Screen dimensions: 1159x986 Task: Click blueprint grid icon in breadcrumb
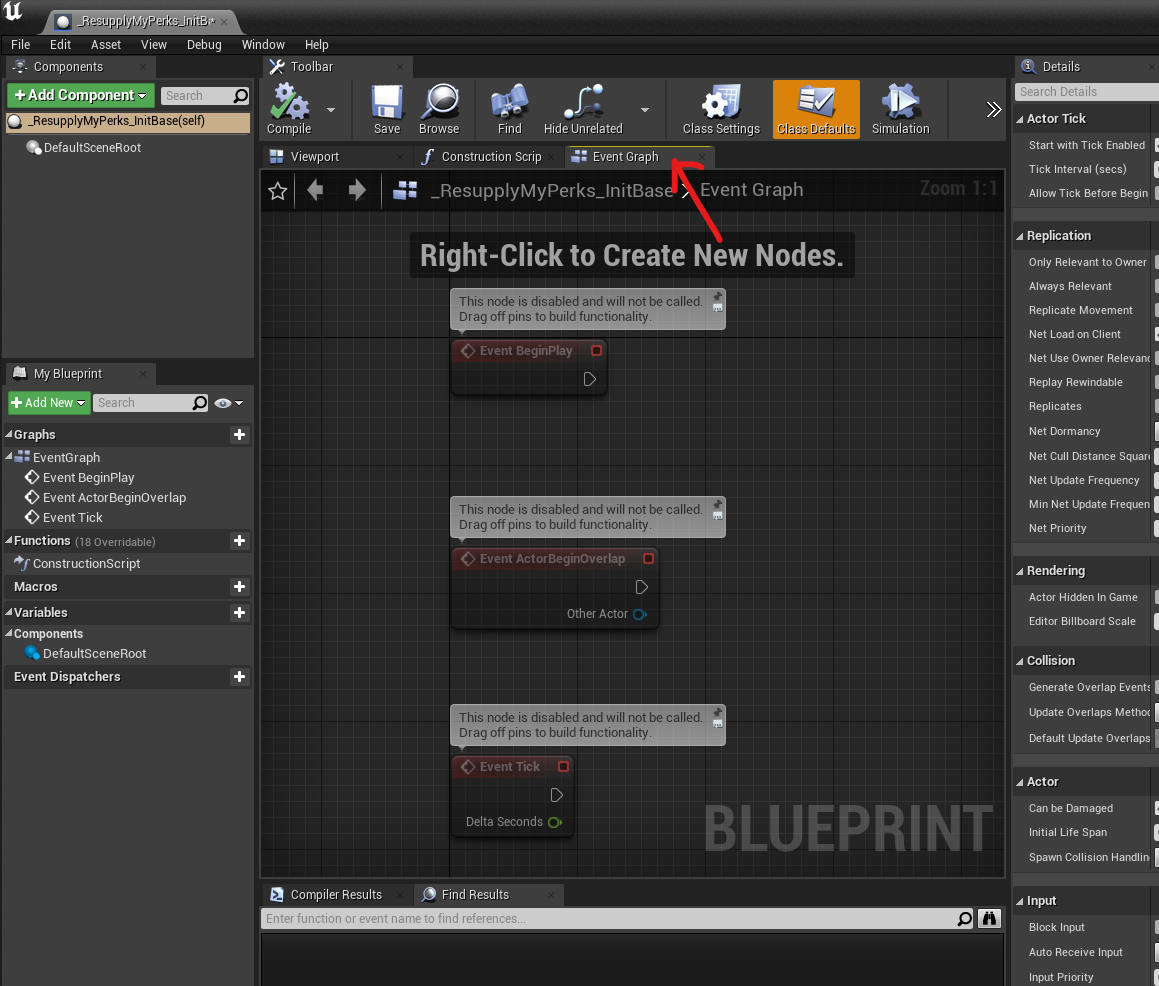405,191
